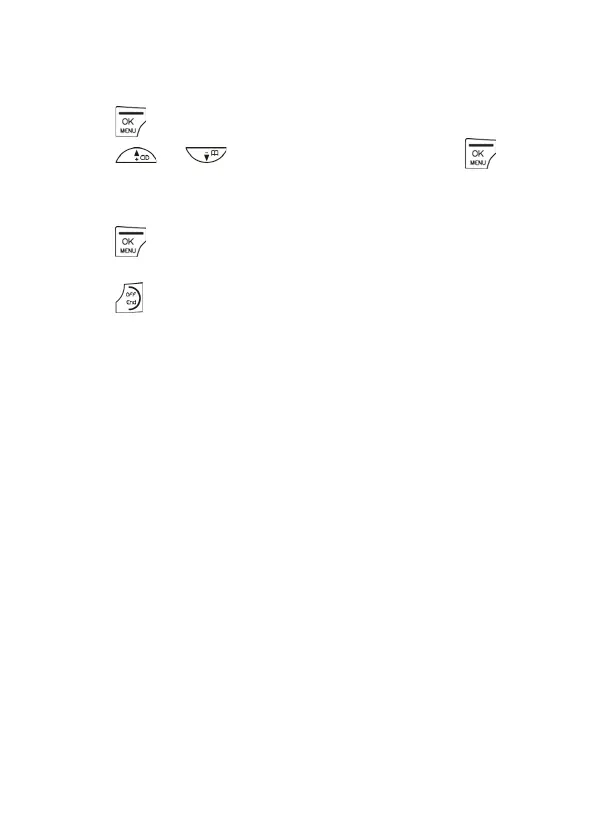Click the plus sign on the up key
This screenshot has width=595, height=840.
(x=137, y=160)
